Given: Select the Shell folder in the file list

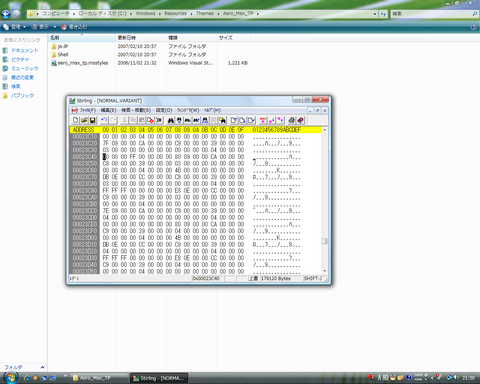Looking at the screenshot, I should click(x=60, y=55).
